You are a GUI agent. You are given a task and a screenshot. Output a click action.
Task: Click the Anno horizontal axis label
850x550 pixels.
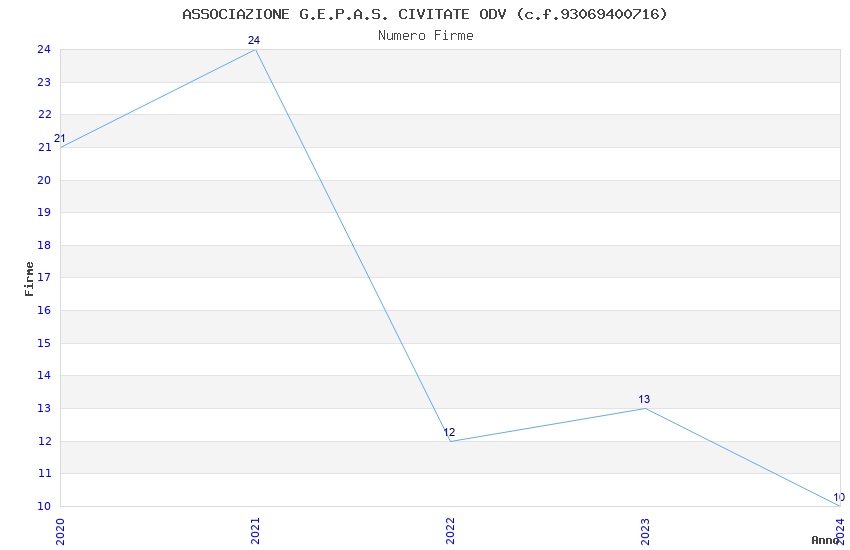(x=825, y=540)
